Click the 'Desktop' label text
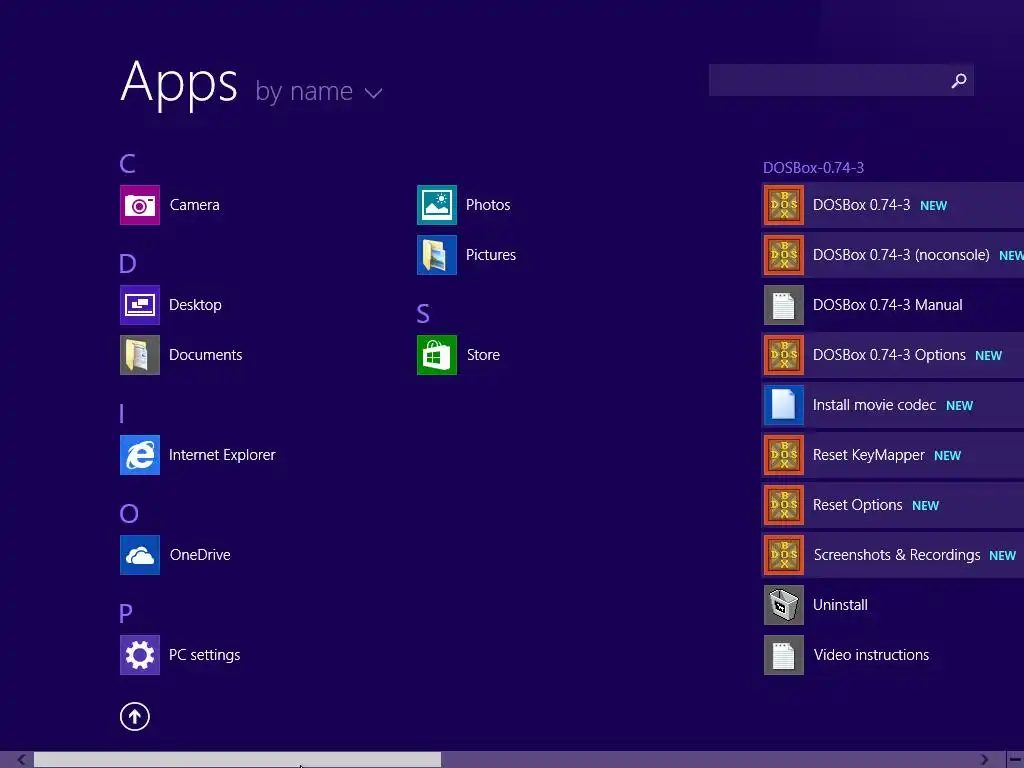Image resolution: width=1024 pixels, height=768 pixels. click(x=195, y=305)
